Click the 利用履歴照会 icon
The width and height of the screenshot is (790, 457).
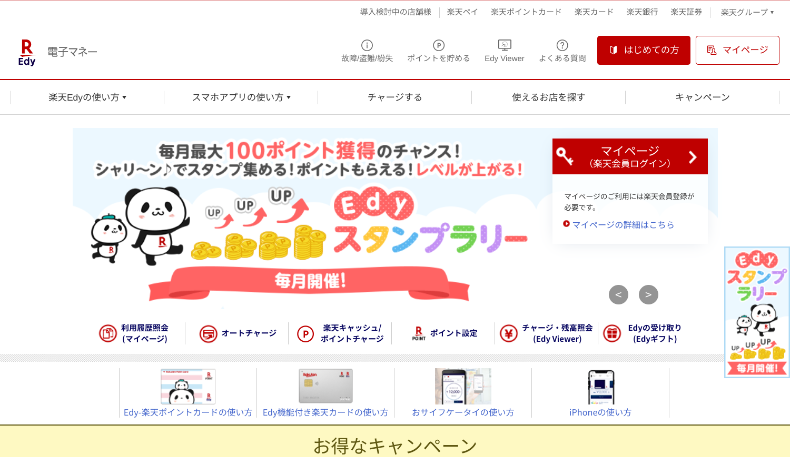[108, 334]
